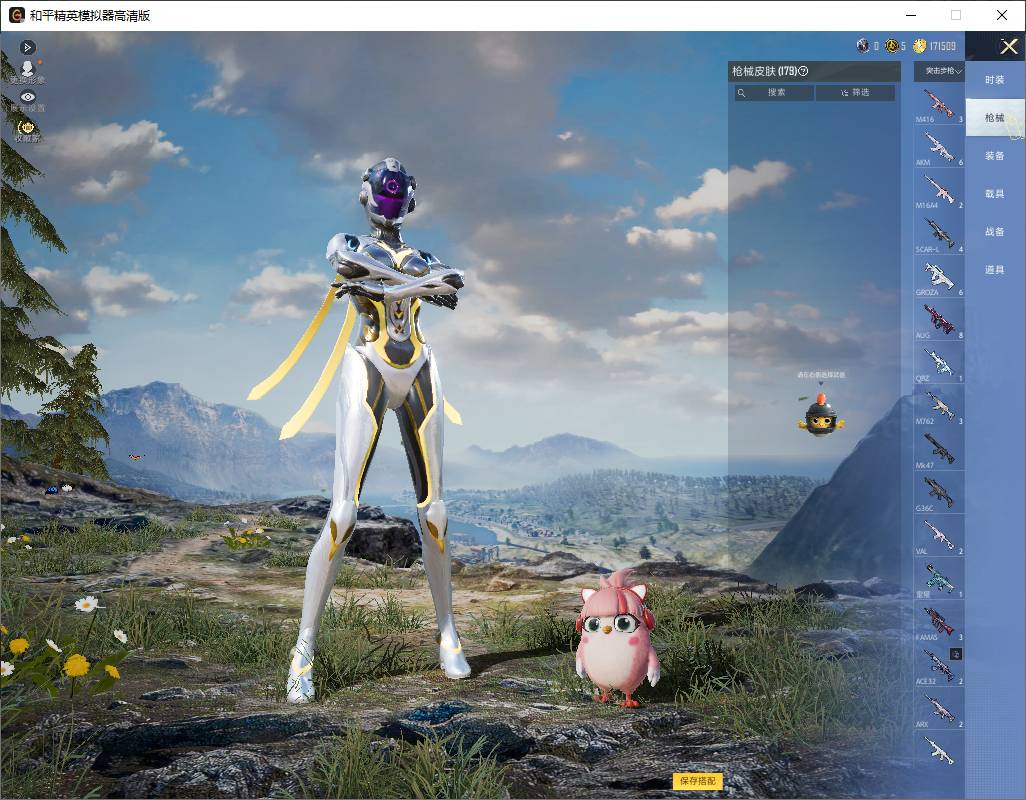1026x800 pixels.
Task: Click the gold coin balance 171509
Action: click(934, 46)
